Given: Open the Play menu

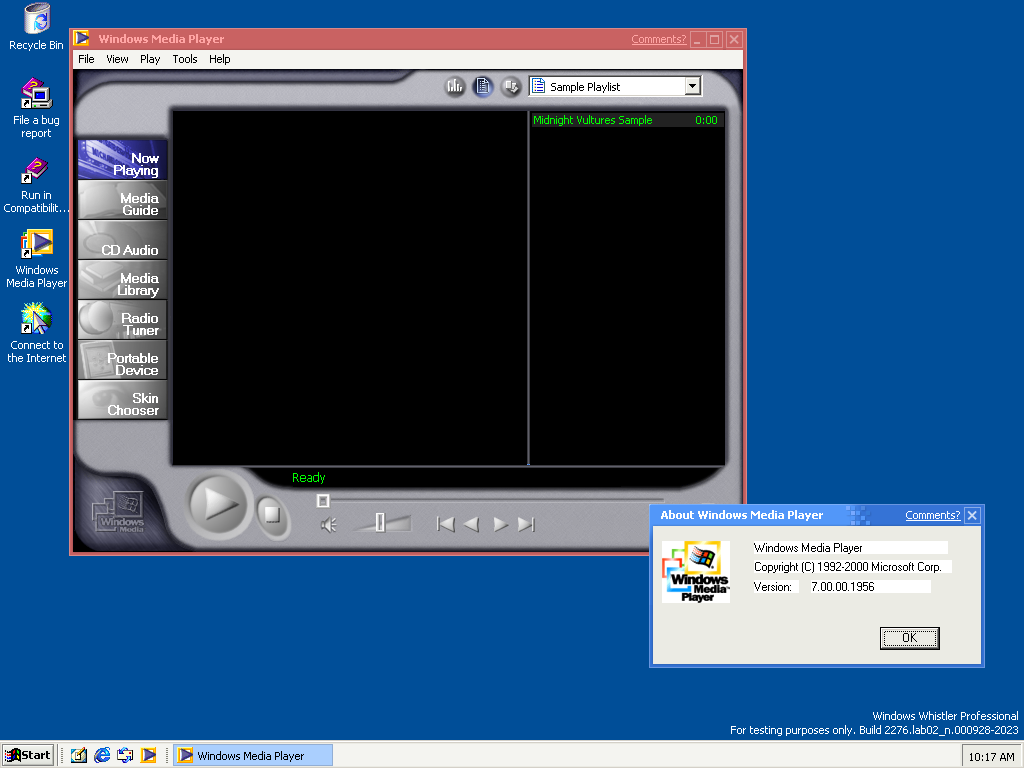Looking at the screenshot, I should (x=150, y=59).
